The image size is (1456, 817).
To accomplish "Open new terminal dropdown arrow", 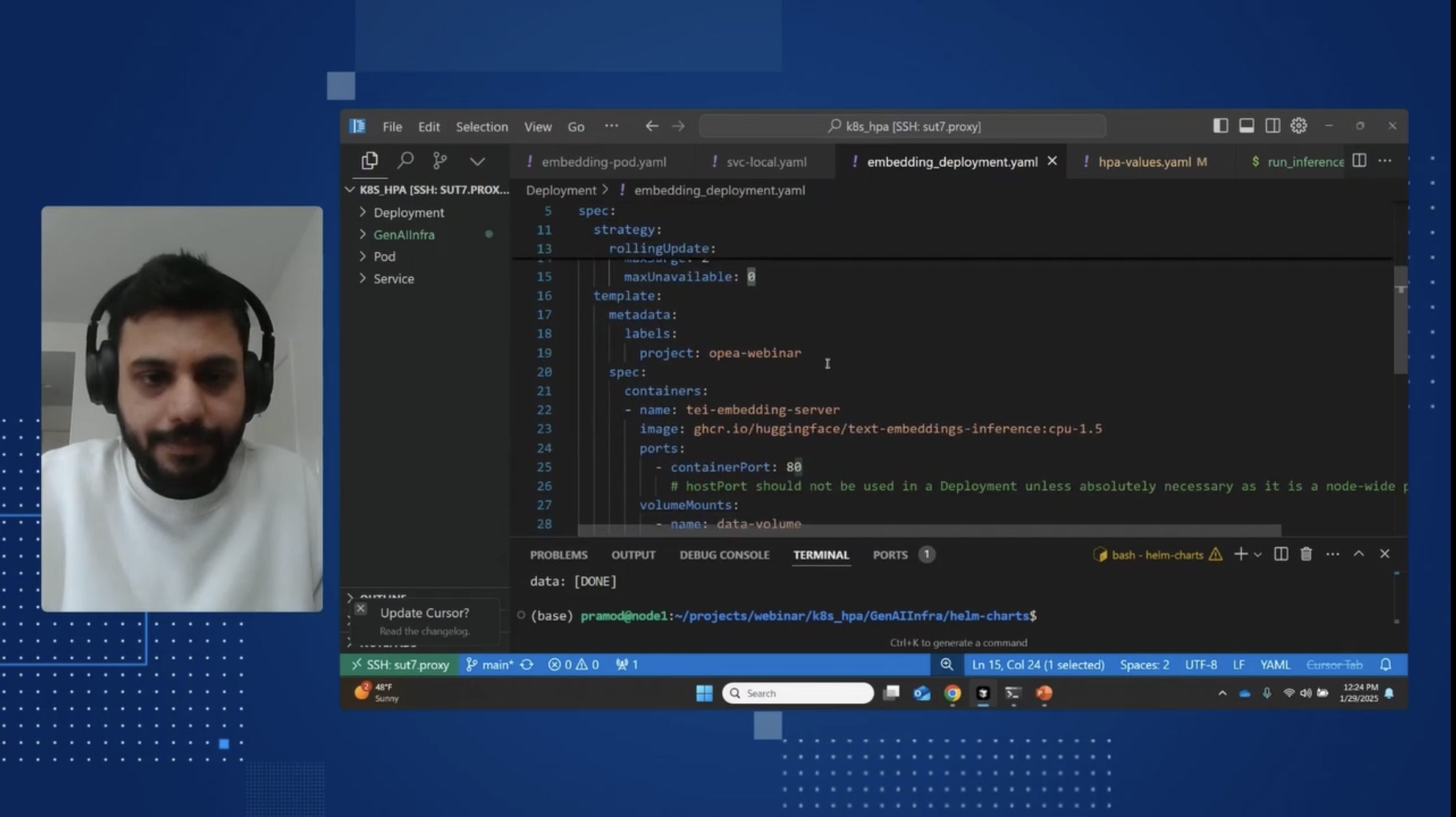I will click(x=1257, y=555).
